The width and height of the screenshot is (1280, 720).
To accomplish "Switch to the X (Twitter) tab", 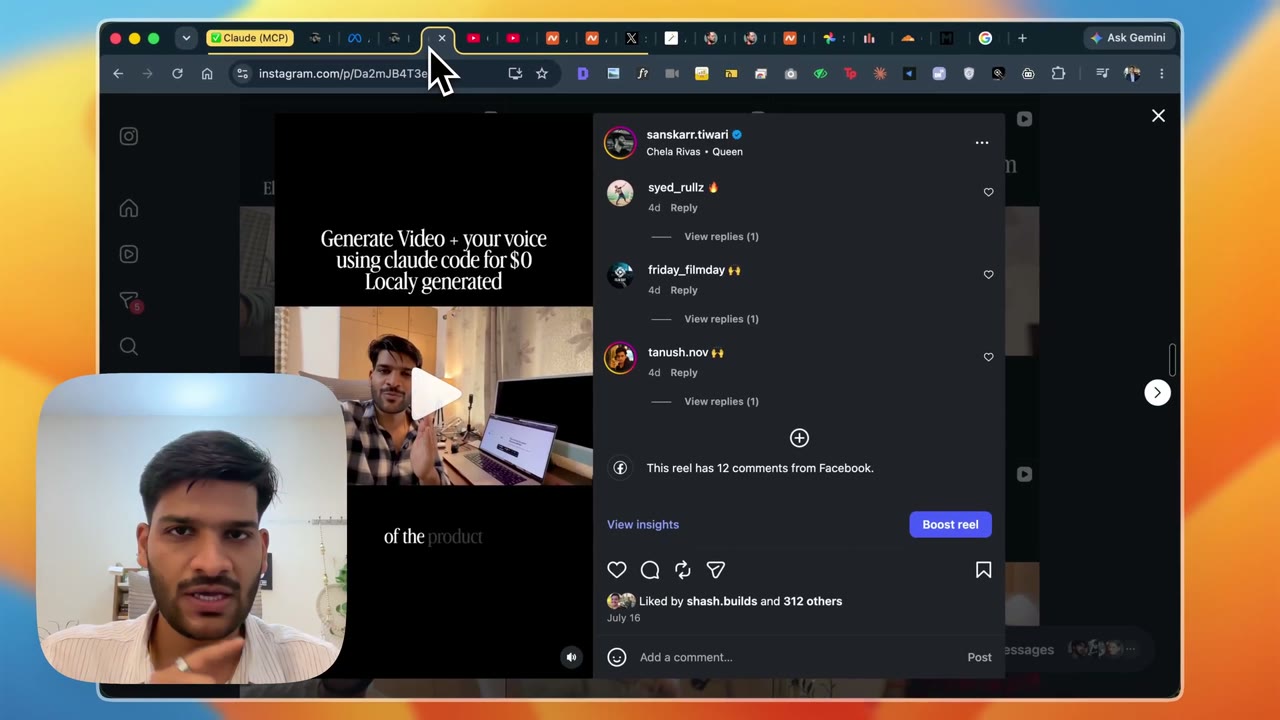I will (x=631, y=38).
